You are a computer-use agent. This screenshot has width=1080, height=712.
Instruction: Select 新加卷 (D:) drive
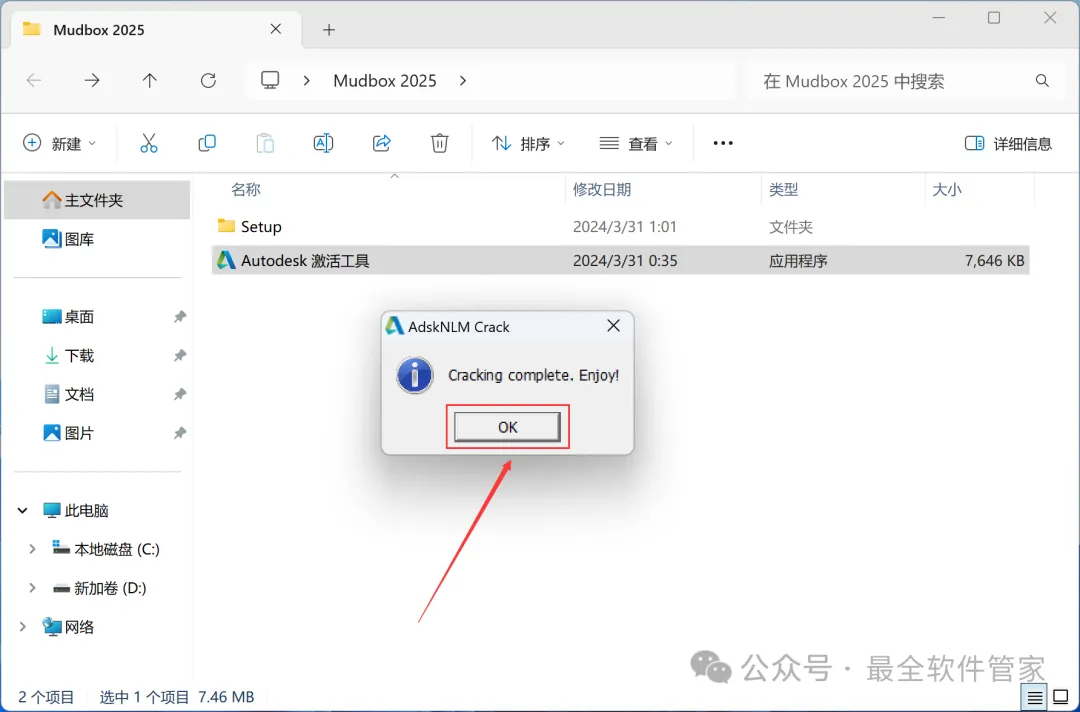[100, 588]
